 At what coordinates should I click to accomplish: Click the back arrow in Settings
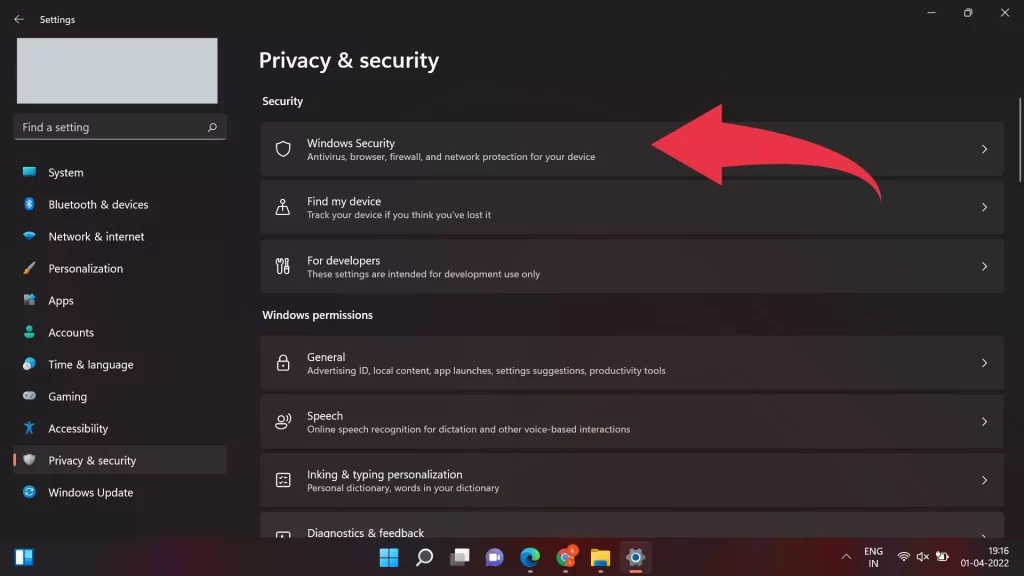click(19, 20)
